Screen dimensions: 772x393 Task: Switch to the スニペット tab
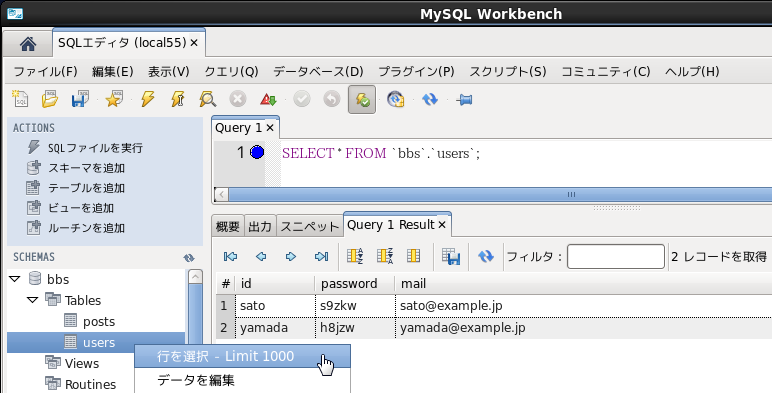tap(310, 227)
